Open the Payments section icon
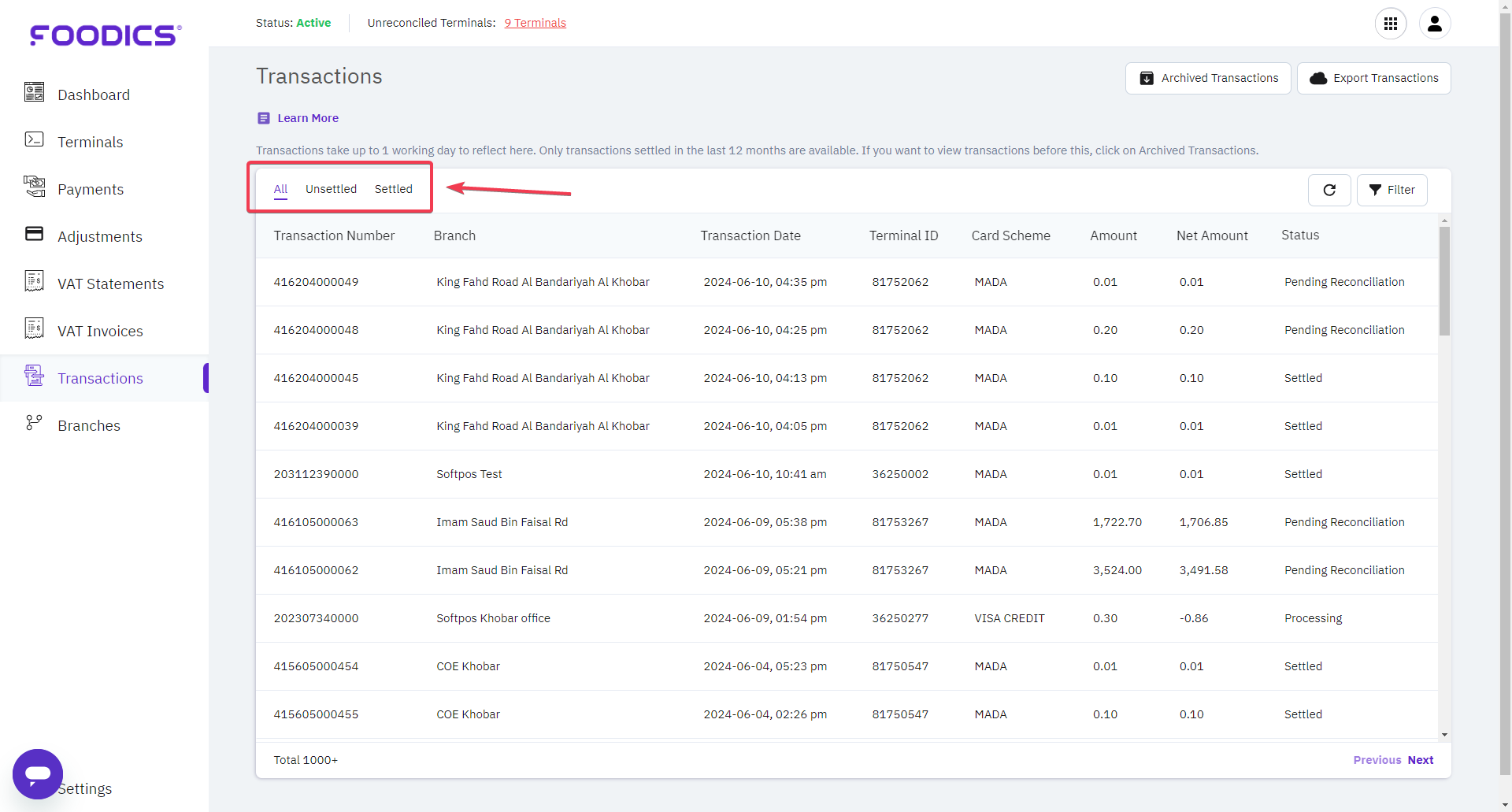The image size is (1512, 812). pyautogui.click(x=34, y=187)
